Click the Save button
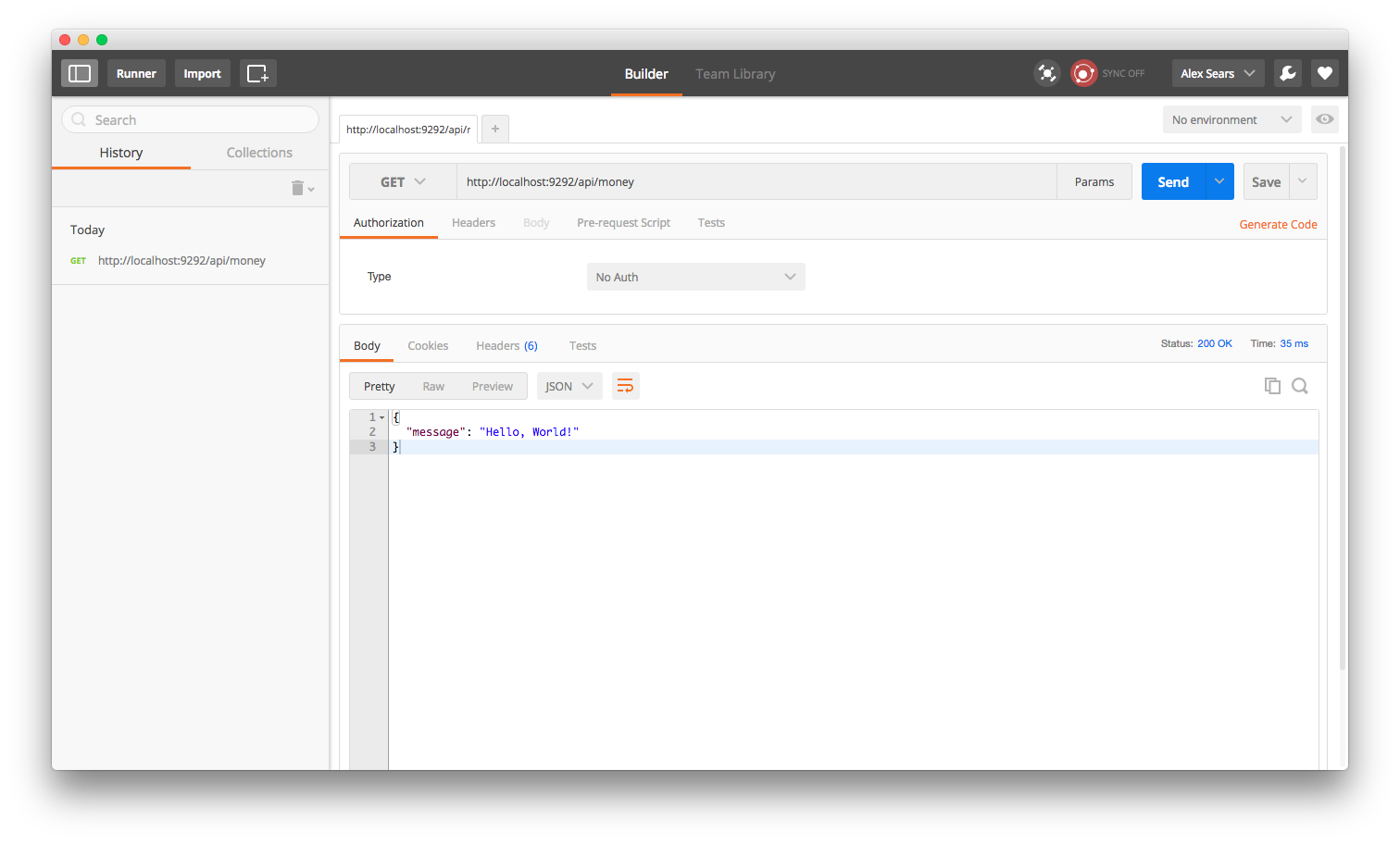1400x844 pixels. coord(1267,181)
